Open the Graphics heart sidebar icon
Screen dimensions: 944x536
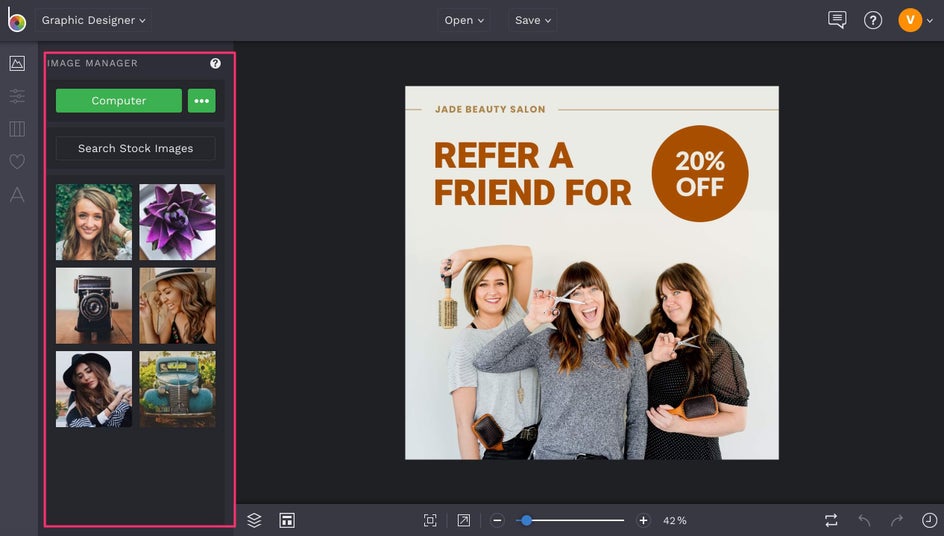[x=17, y=162]
